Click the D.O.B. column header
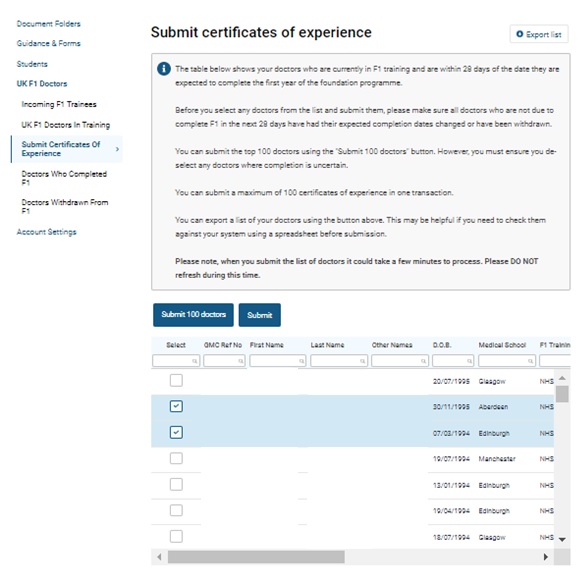Screen dimensions: 588x585 pyautogui.click(x=442, y=345)
